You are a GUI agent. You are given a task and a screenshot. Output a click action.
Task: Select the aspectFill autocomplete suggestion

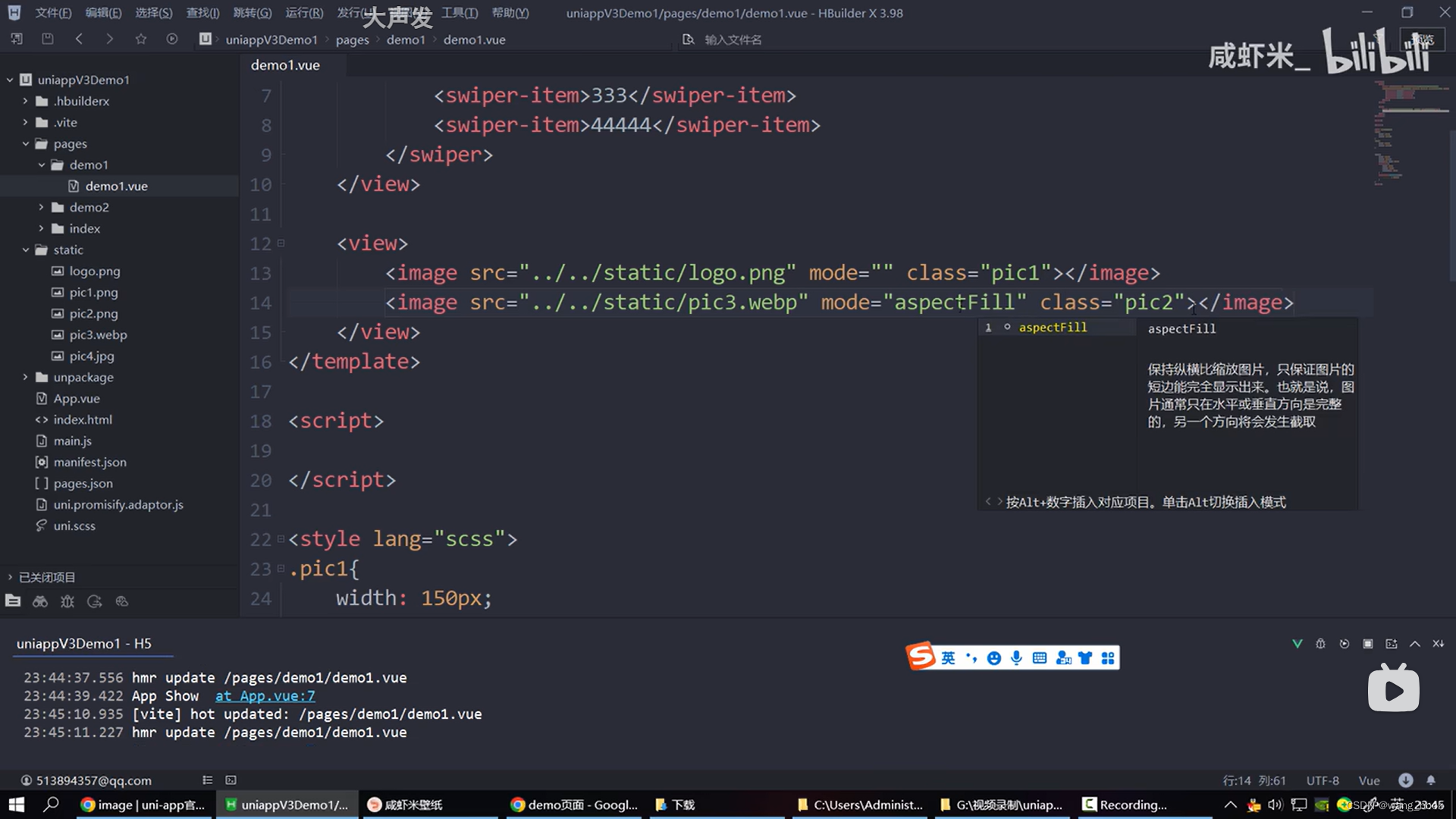point(1056,328)
